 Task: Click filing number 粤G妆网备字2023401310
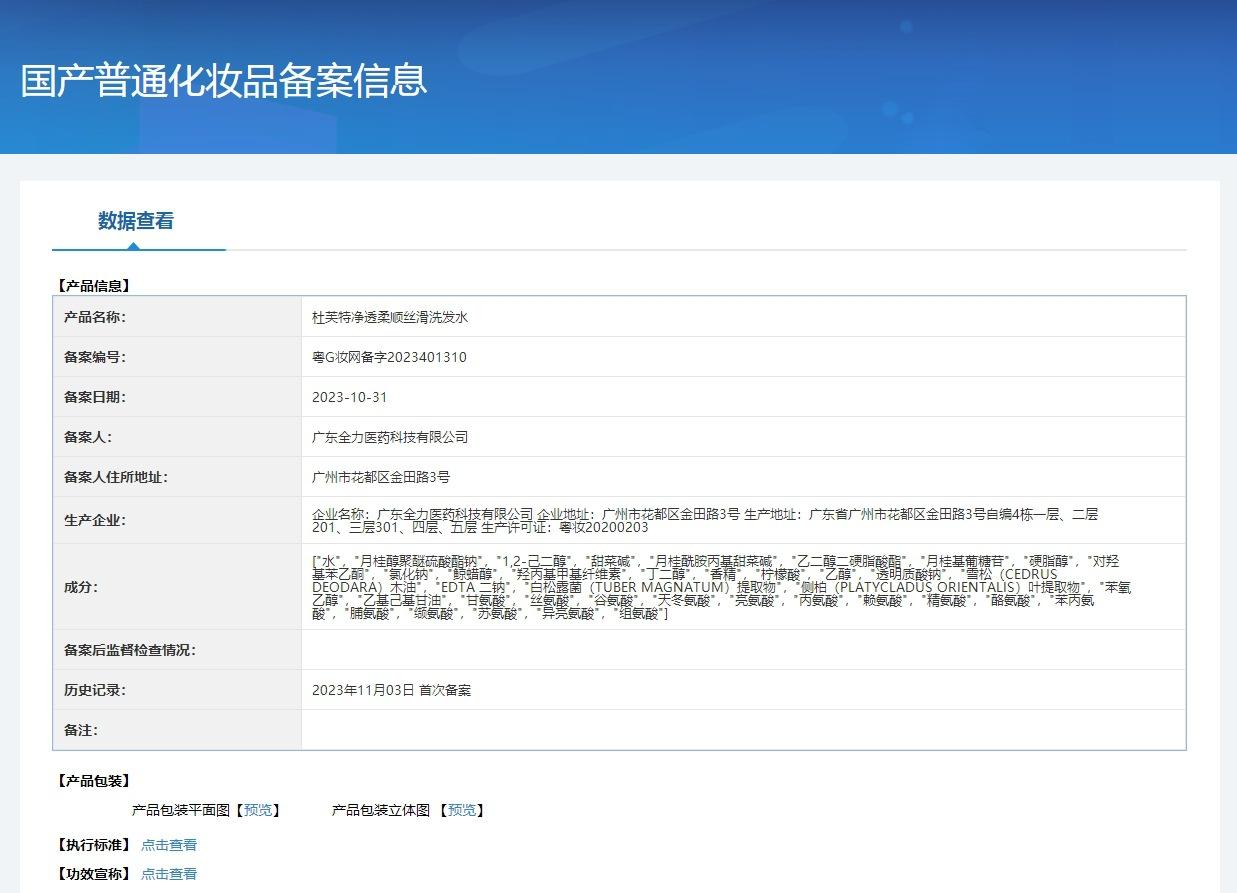click(x=389, y=357)
